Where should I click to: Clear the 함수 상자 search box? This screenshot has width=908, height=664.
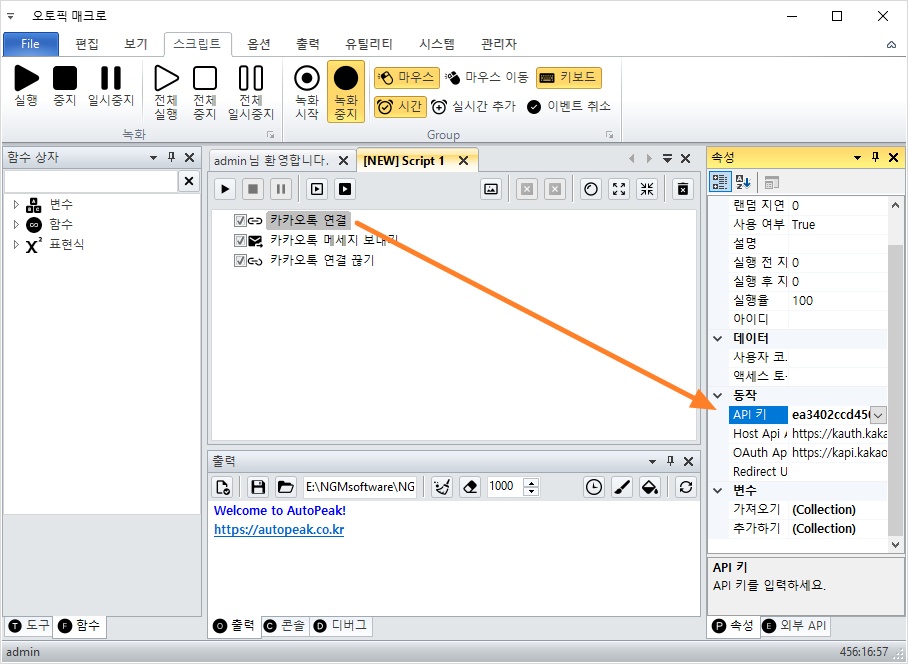tap(189, 181)
